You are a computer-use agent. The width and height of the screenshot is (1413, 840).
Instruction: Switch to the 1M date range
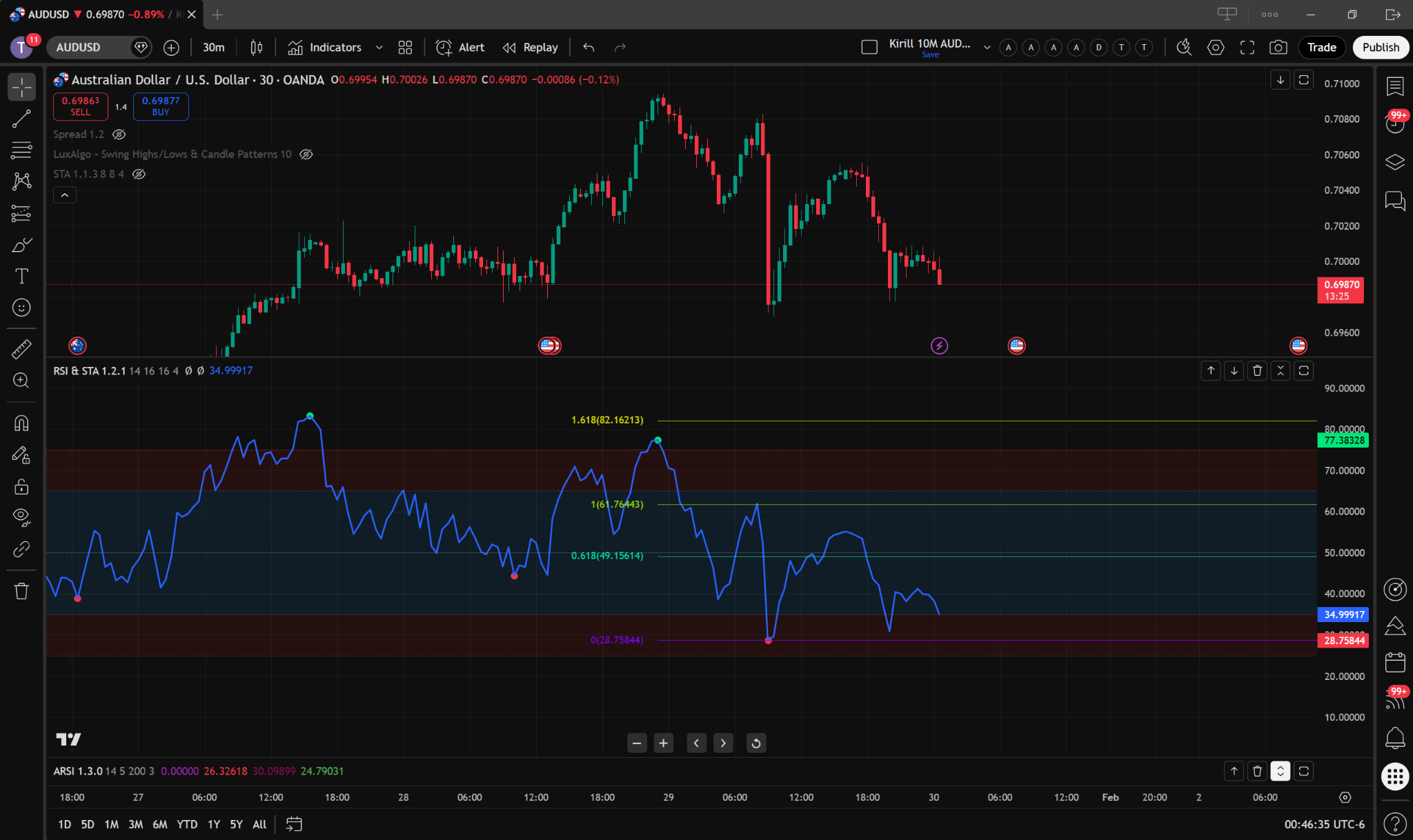pos(111,824)
